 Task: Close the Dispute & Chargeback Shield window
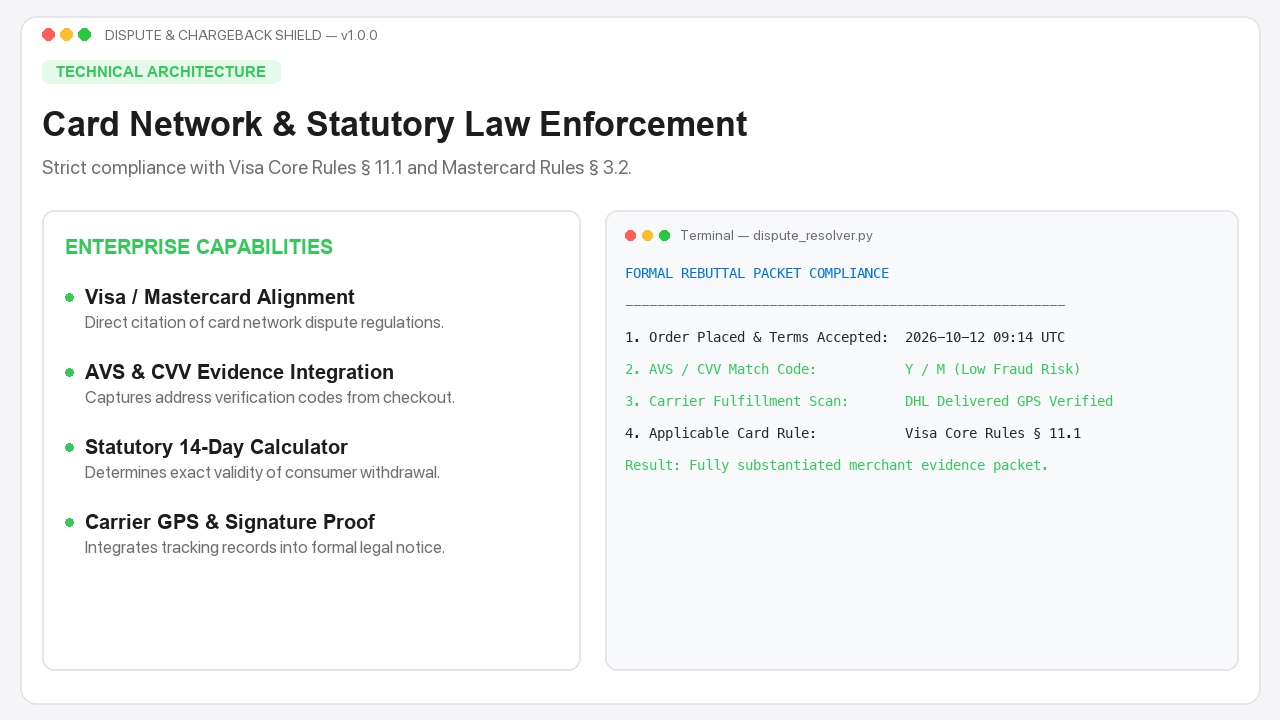click(48, 35)
